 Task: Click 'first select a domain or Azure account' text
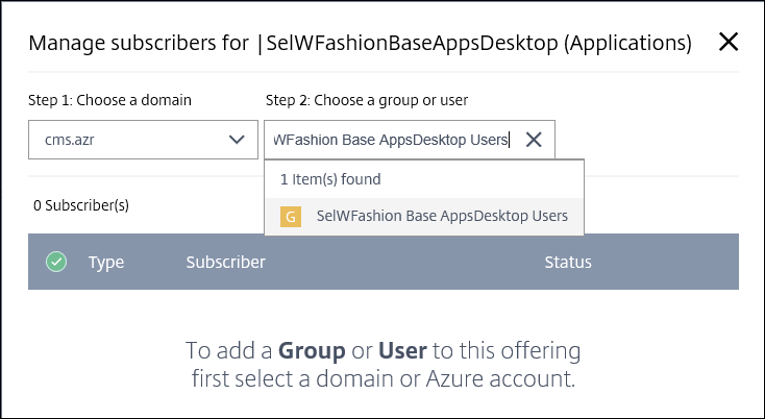(x=385, y=379)
